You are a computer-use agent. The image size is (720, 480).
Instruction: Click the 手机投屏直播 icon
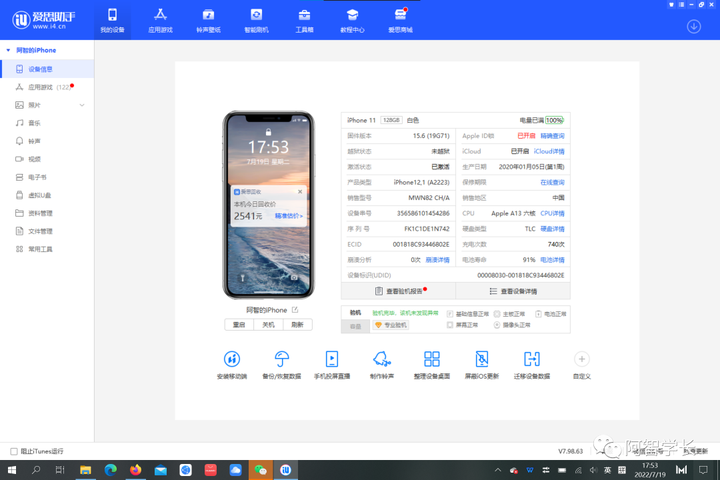(332, 359)
